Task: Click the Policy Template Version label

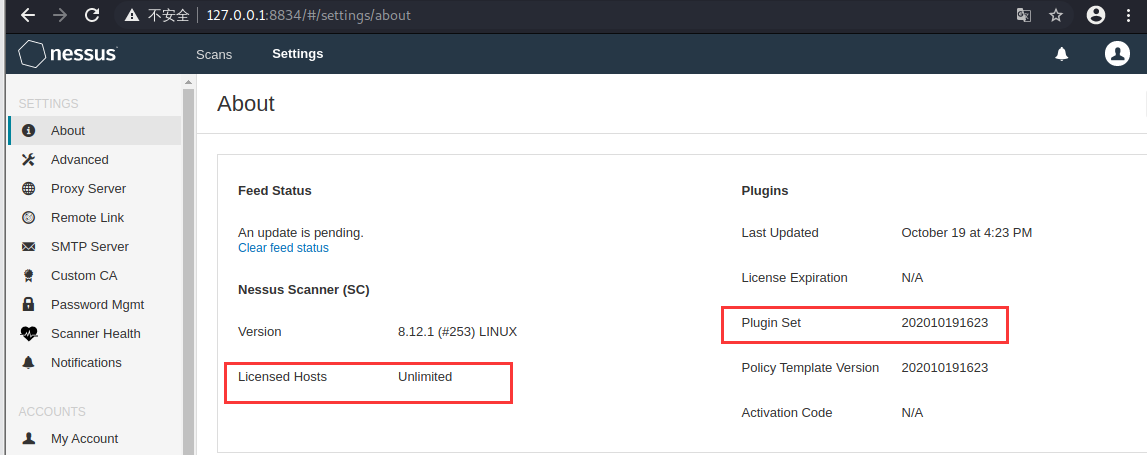Action: (810, 367)
